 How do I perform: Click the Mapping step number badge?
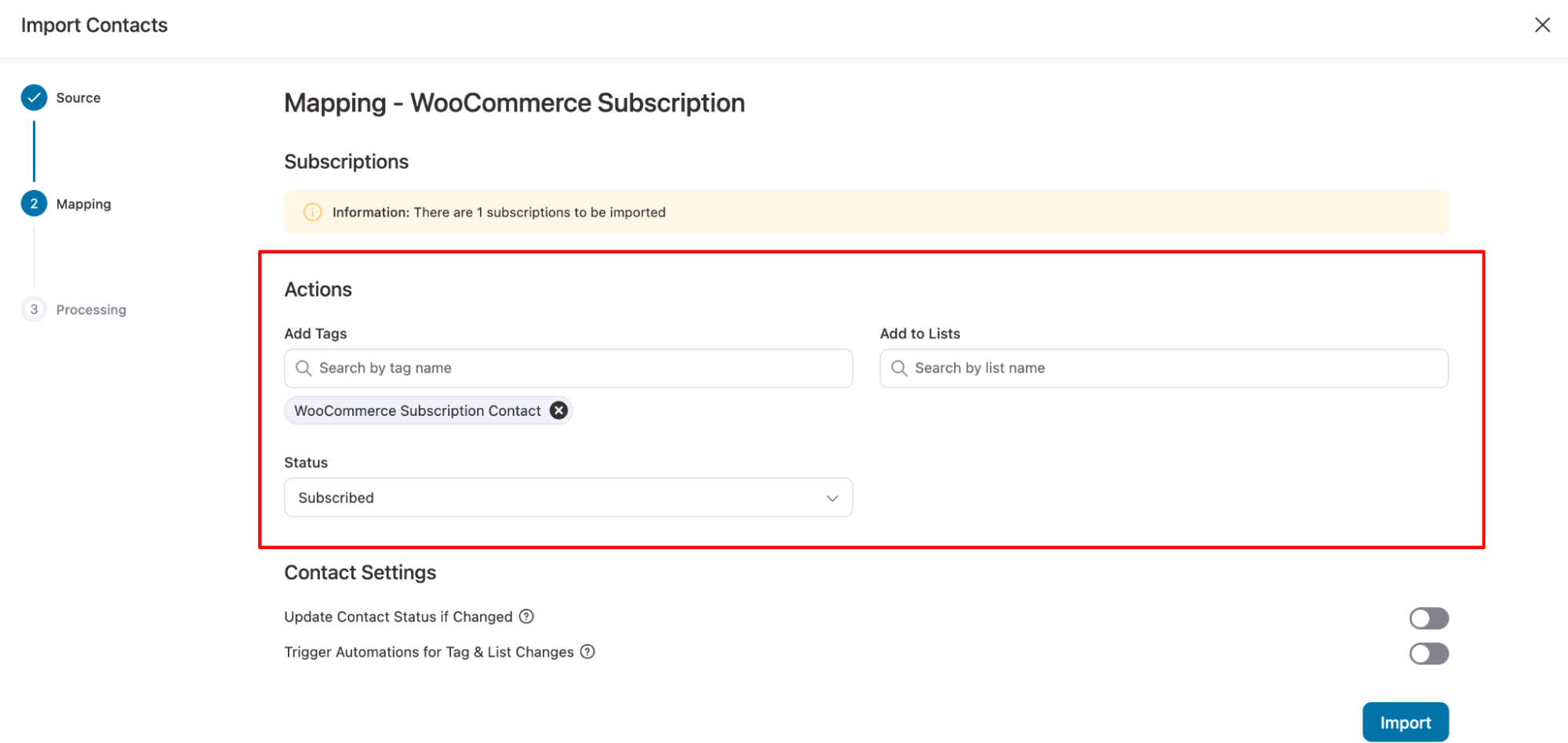pos(34,203)
